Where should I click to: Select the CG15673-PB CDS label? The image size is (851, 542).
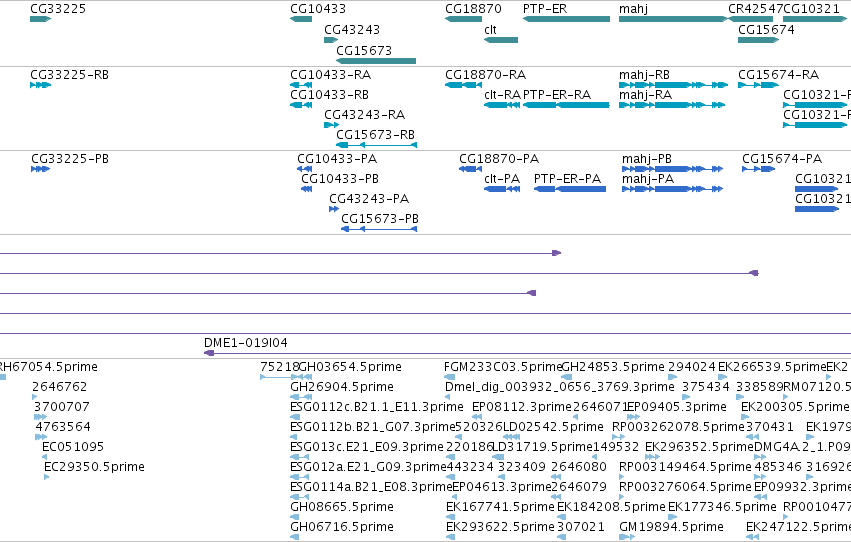(x=380, y=219)
